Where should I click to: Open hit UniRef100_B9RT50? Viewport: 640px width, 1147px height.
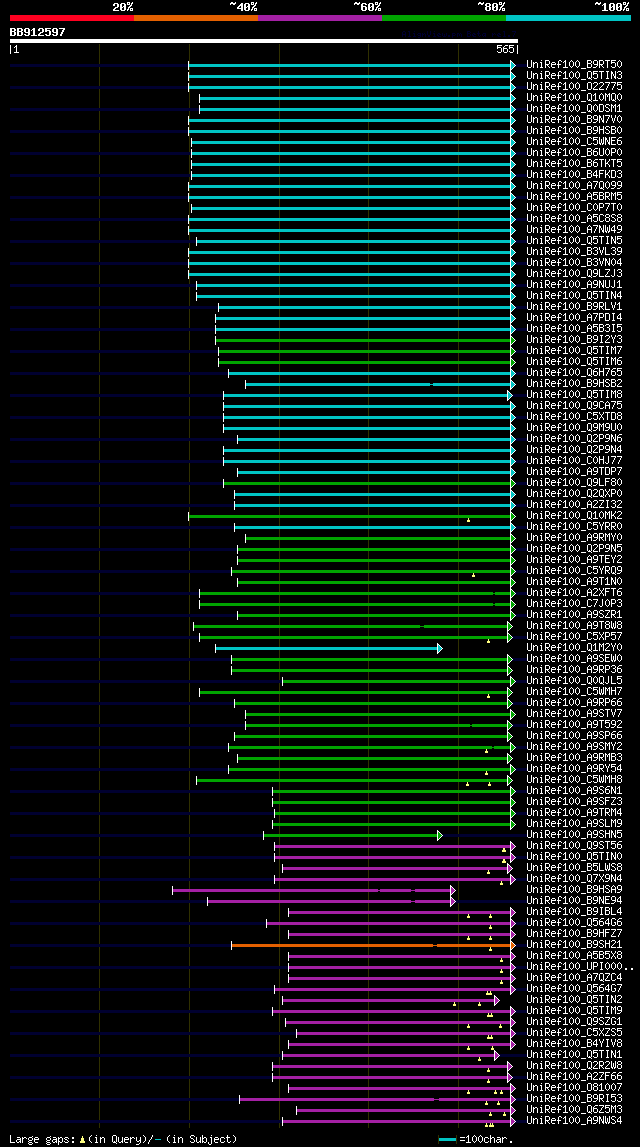[x=574, y=65]
